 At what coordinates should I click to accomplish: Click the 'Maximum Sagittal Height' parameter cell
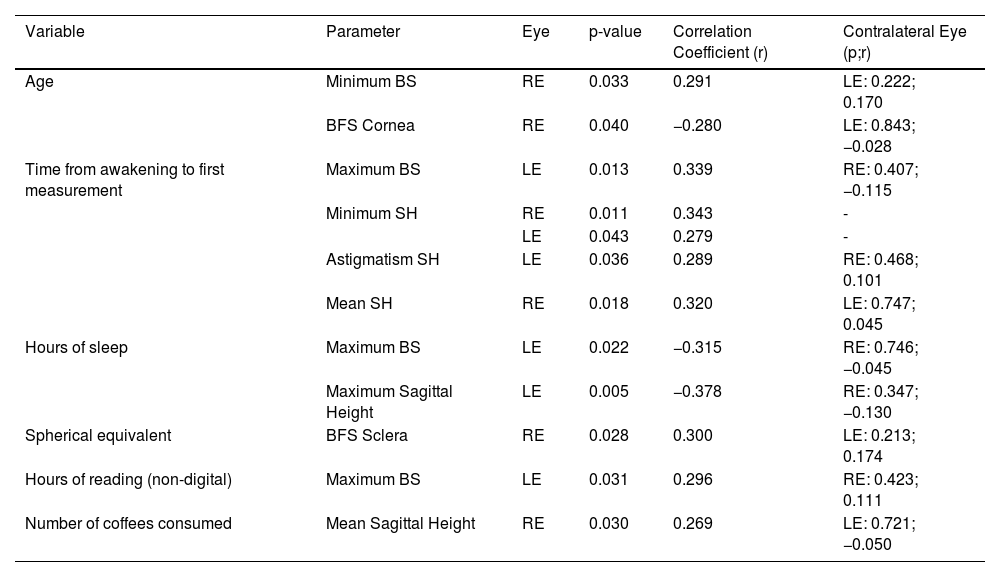pyautogui.click(x=389, y=401)
